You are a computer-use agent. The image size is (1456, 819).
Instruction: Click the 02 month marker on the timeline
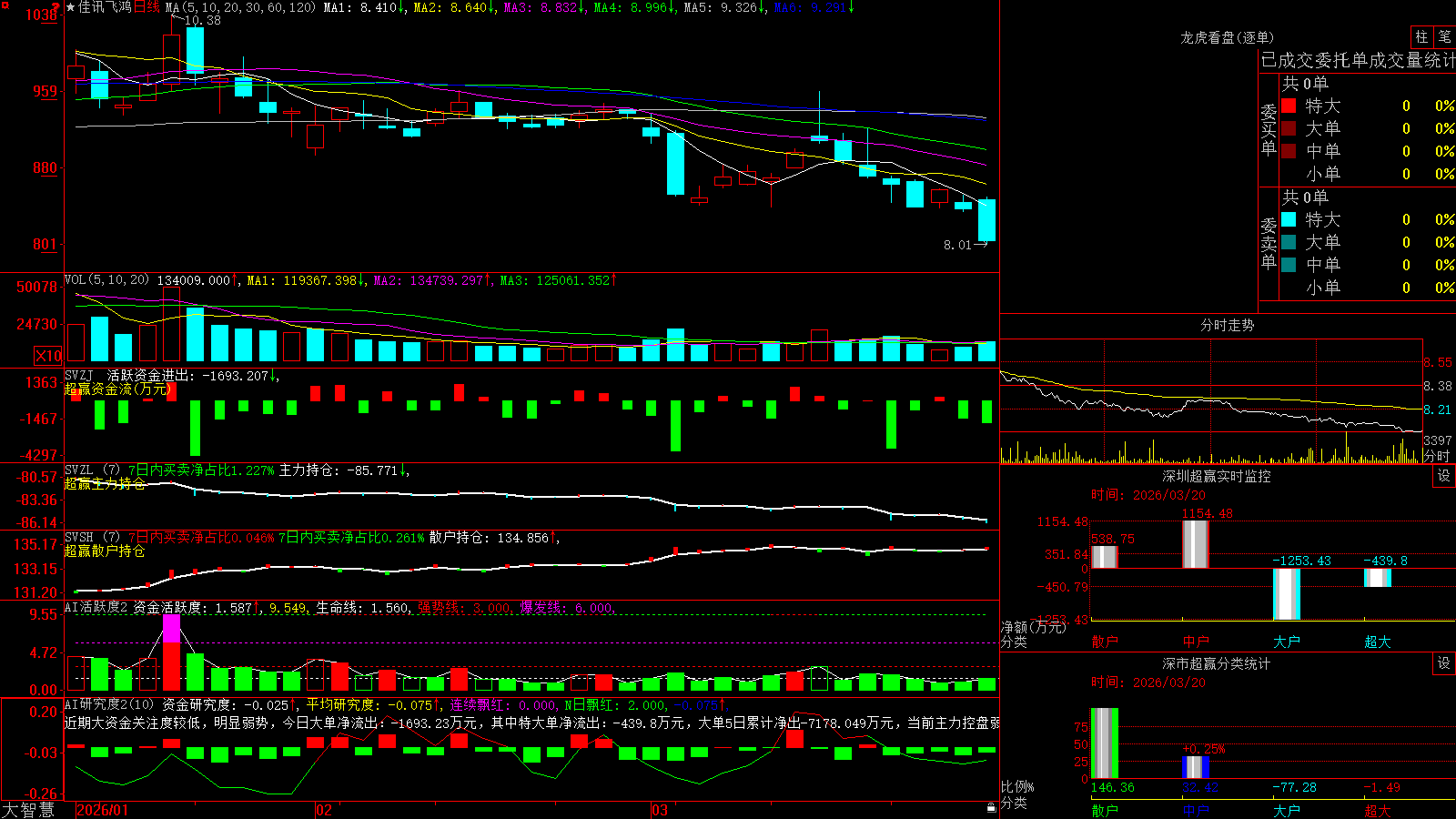click(324, 810)
